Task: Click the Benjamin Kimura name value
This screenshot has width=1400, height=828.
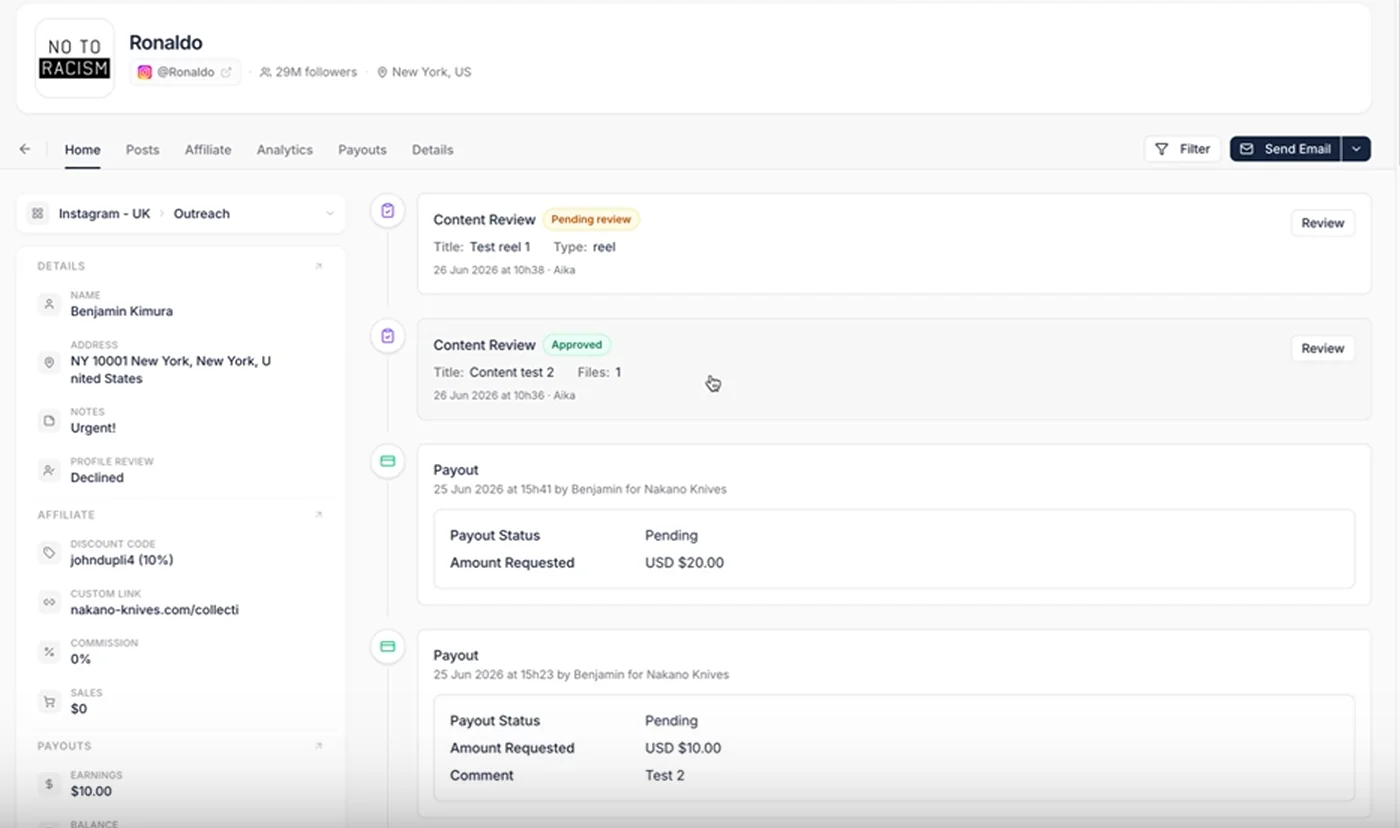Action: (x=122, y=311)
